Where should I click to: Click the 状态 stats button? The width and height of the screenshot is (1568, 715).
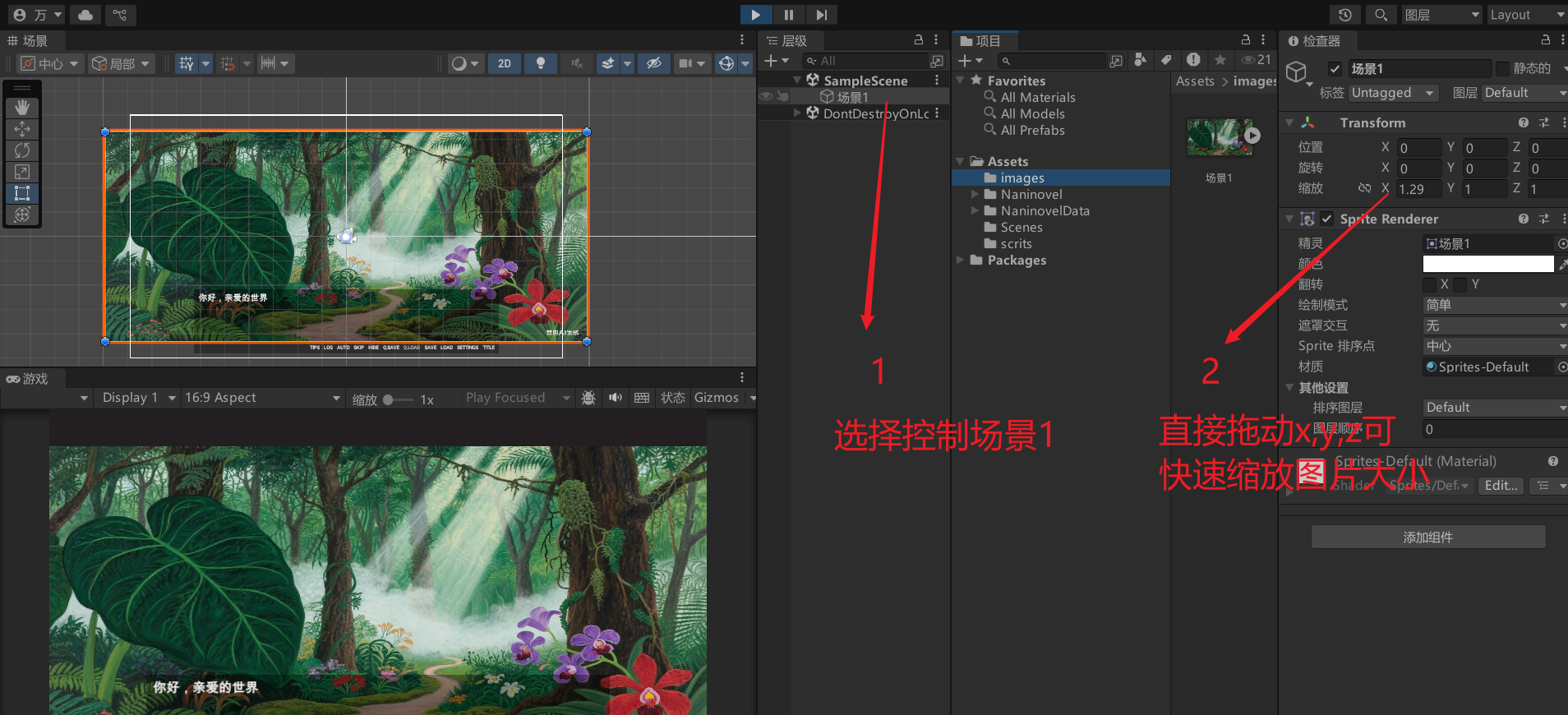[673, 398]
